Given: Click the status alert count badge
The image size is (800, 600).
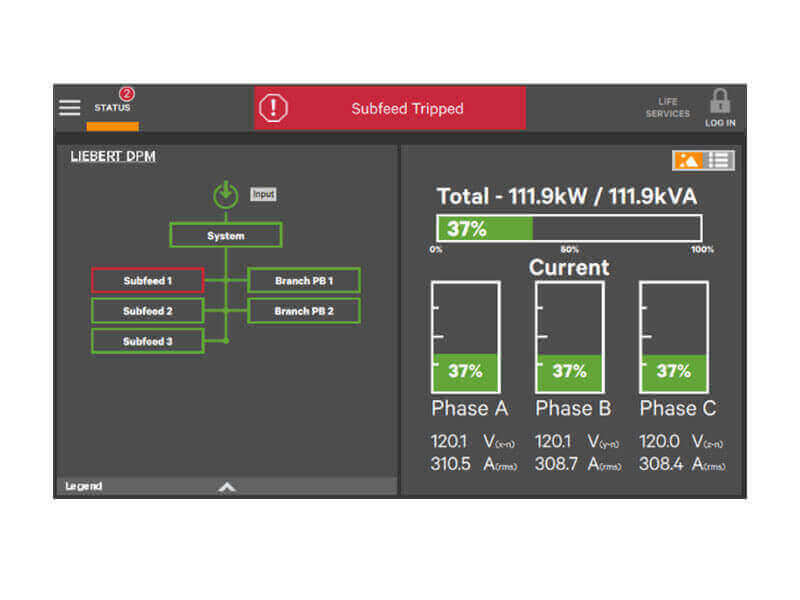Looking at the screenshot, I should point(127,94).
